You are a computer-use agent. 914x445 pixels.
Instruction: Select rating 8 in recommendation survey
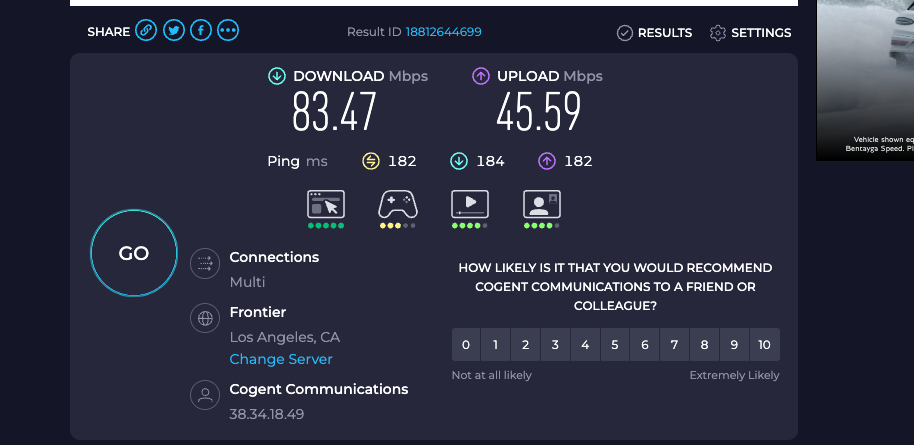coord(704,345)
